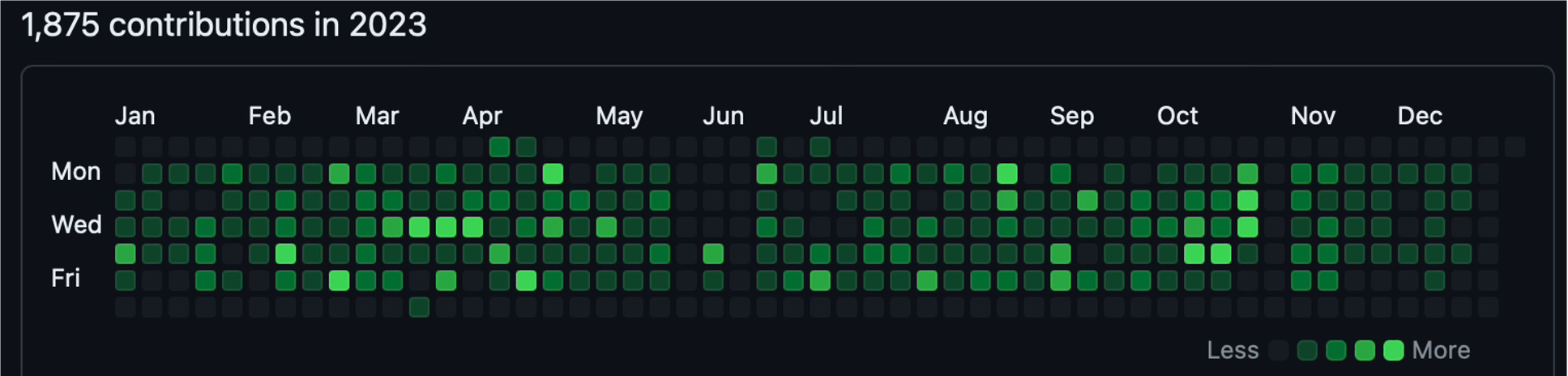Image resolution: width=1568 pixels, height=376 pixels.
Task: Click the 'May' month label
Action: click(619, 117)
